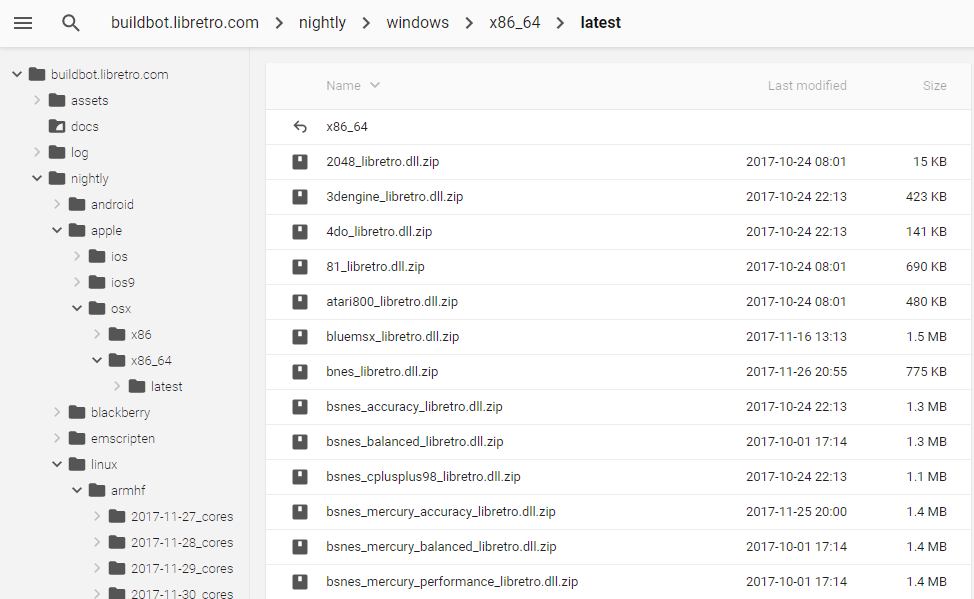Click the log folder icon in tree

[x=57, y=152]
